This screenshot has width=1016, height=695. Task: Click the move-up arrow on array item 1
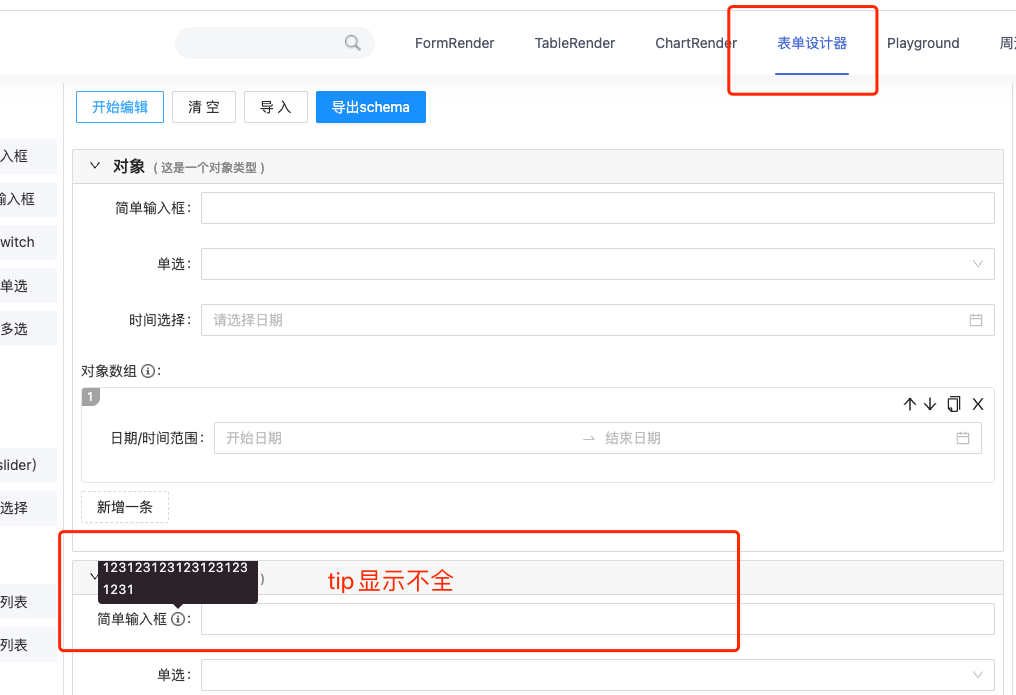pyautogui.click(x=908, y=404)
